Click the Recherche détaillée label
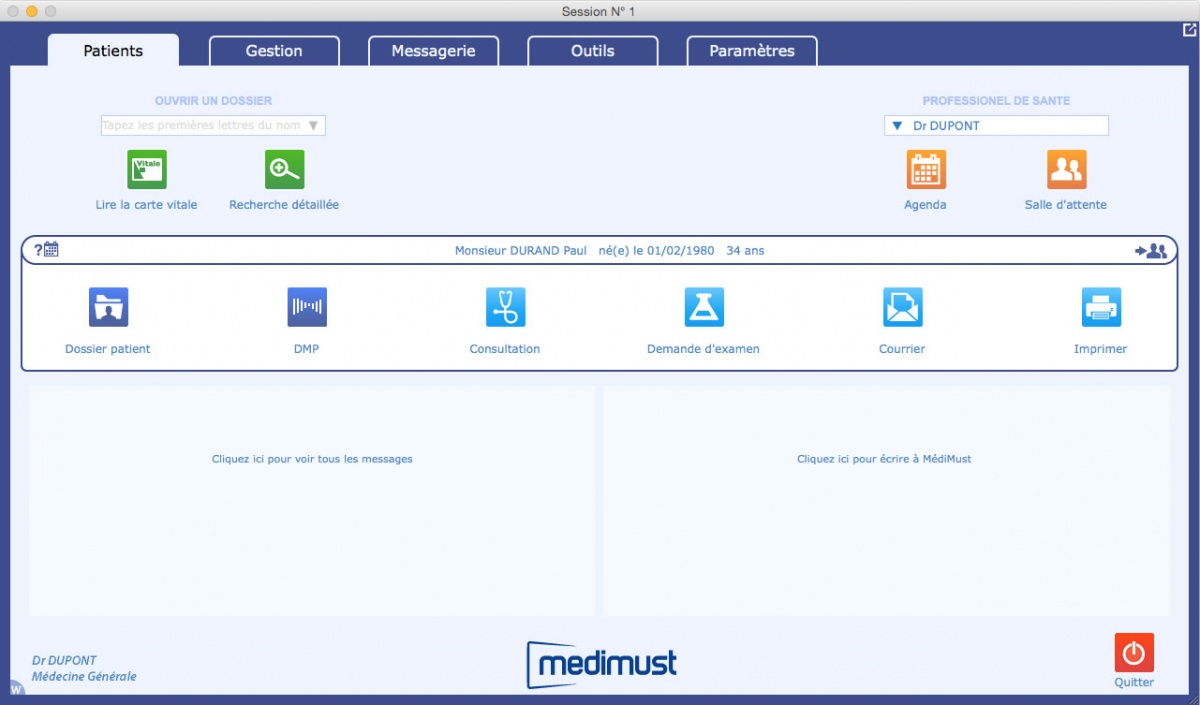Screen dimensions: 1200x705 click(284, 205)
